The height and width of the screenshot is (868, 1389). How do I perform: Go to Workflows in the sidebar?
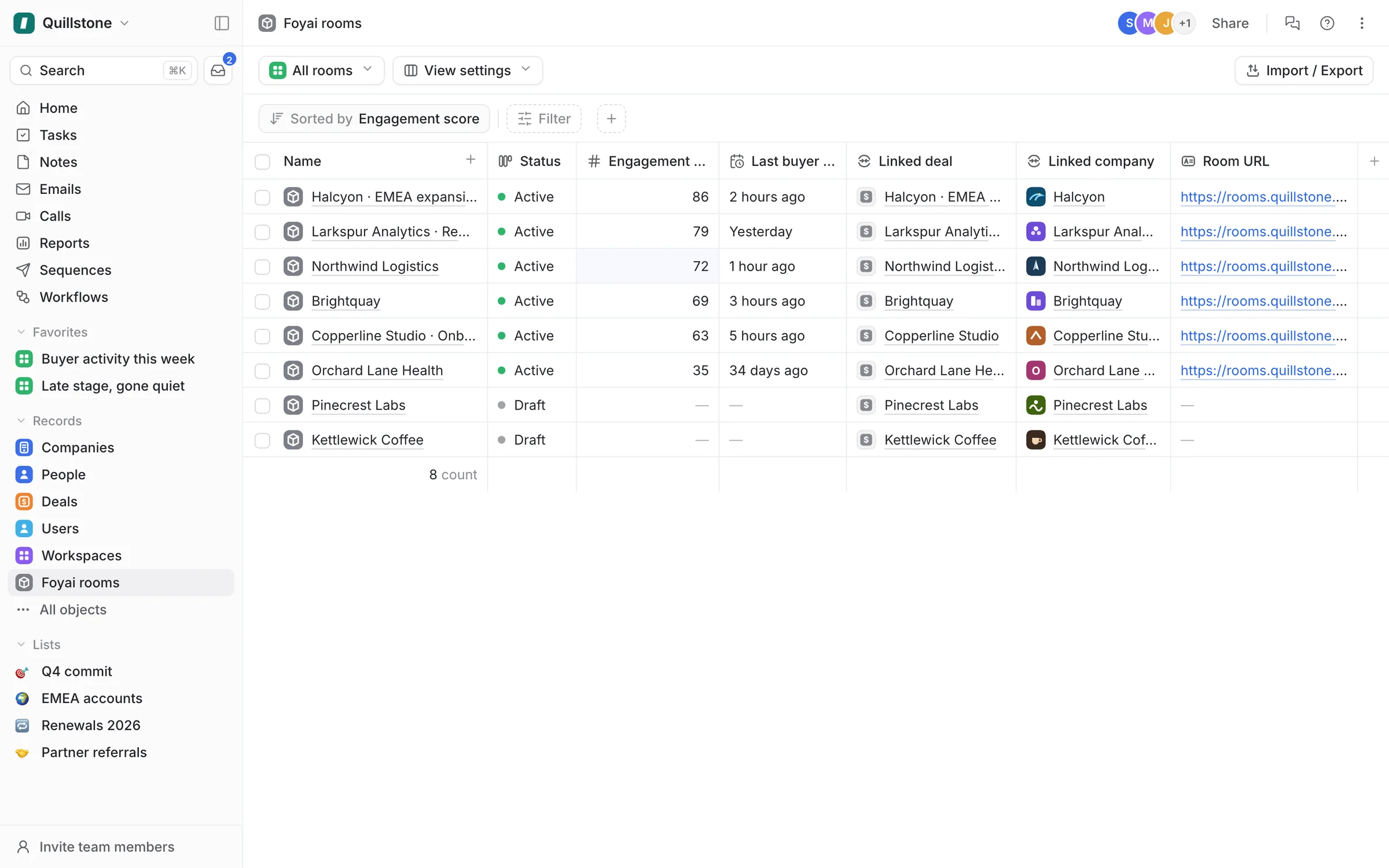121,297
